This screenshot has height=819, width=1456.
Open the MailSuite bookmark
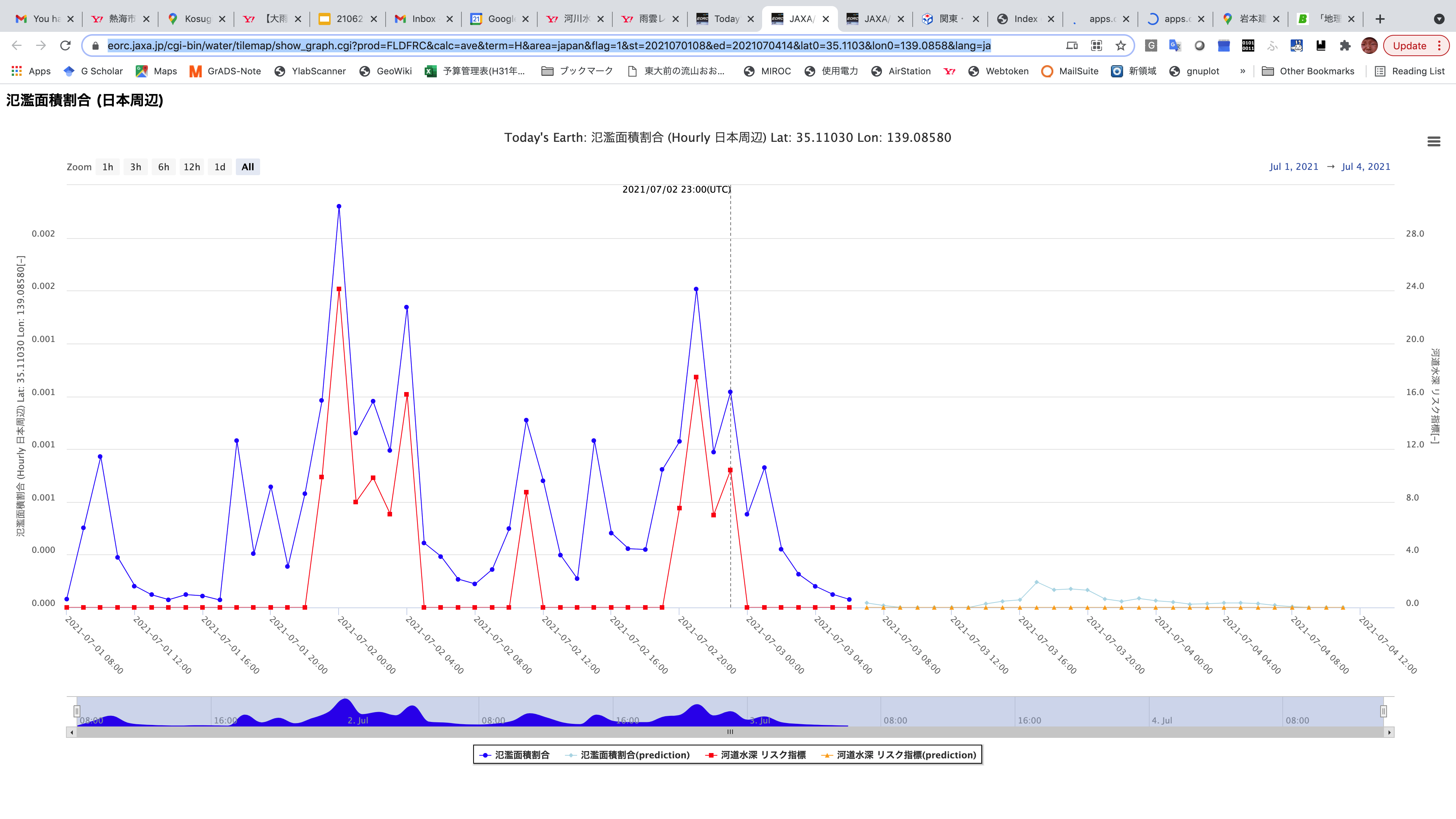(1070, 71)
